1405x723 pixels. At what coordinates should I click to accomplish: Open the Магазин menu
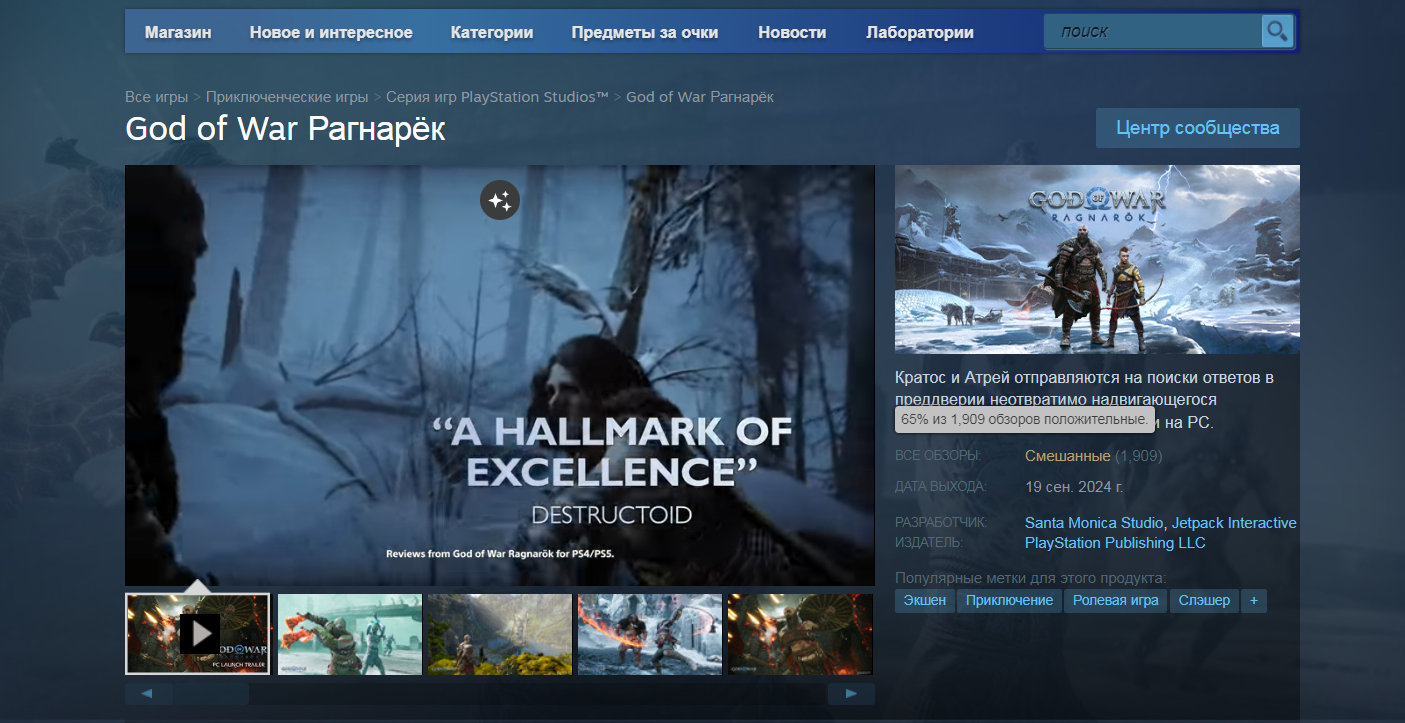click(178, 32)
